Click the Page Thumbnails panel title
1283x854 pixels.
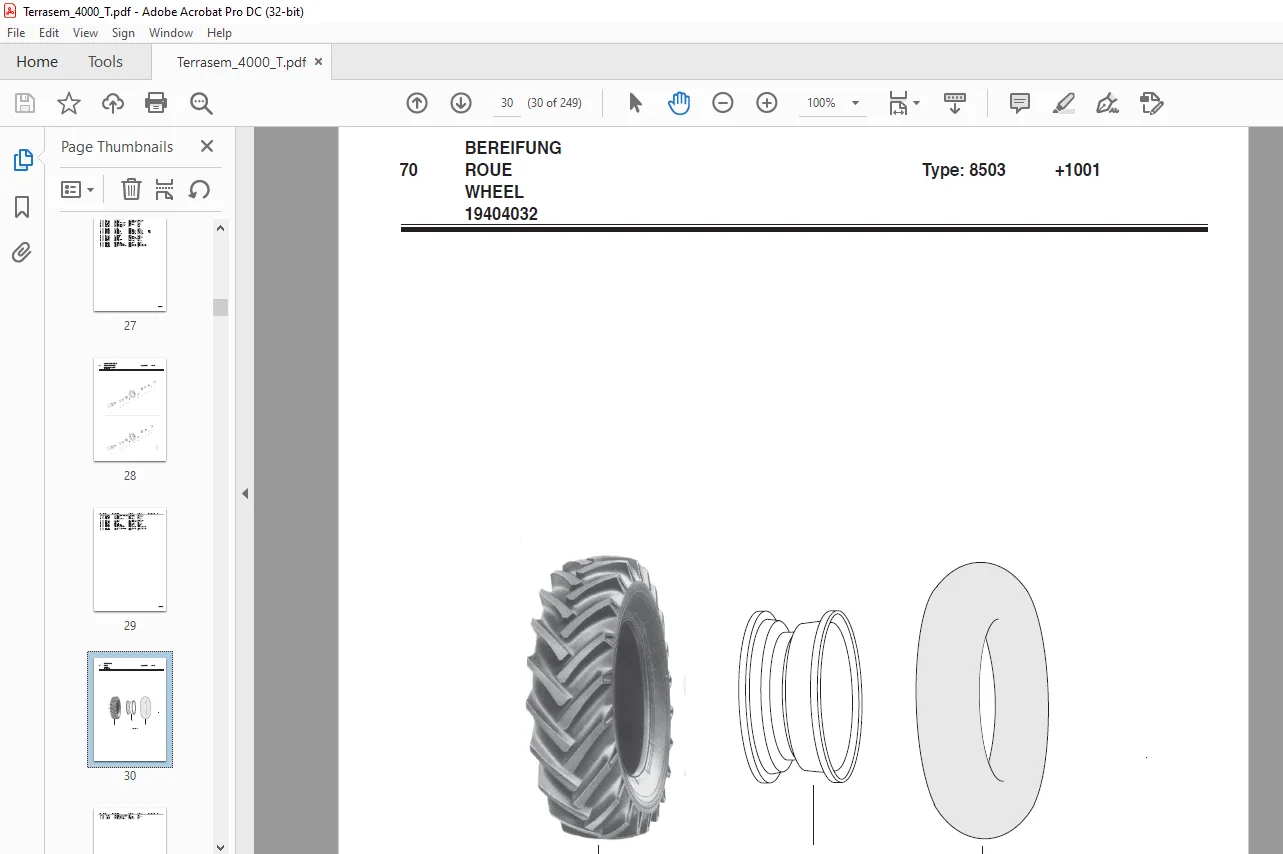coord(117,146)
